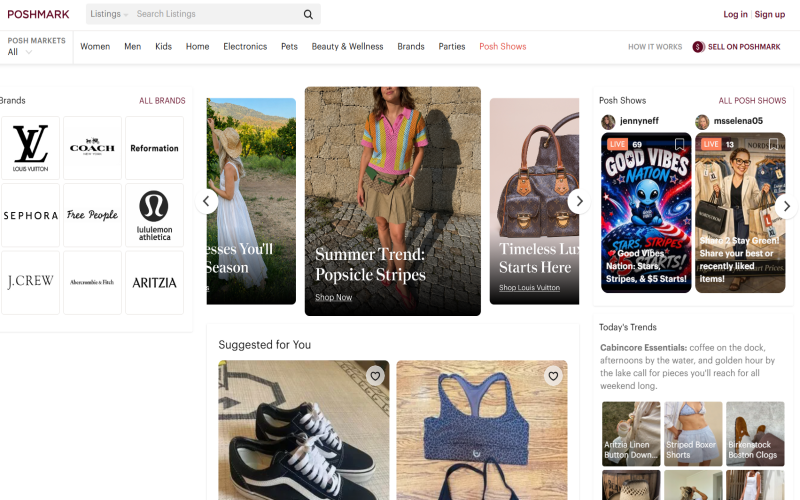The height and width of the screenshot is (500, 800).
Task: Click the Log in link
Action: (735, 14)
